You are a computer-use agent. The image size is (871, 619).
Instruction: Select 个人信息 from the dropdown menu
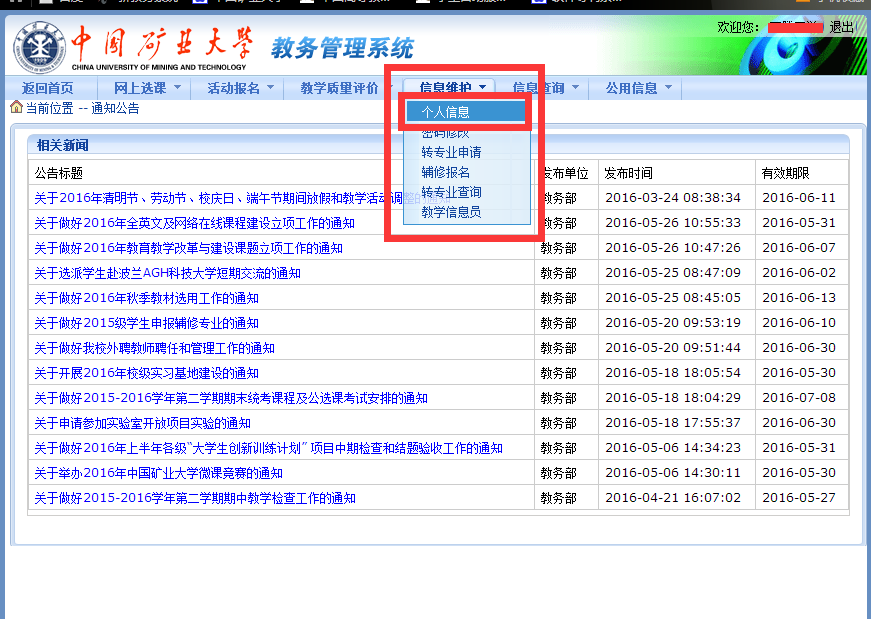pyautogui.click(x=446, y=112)
